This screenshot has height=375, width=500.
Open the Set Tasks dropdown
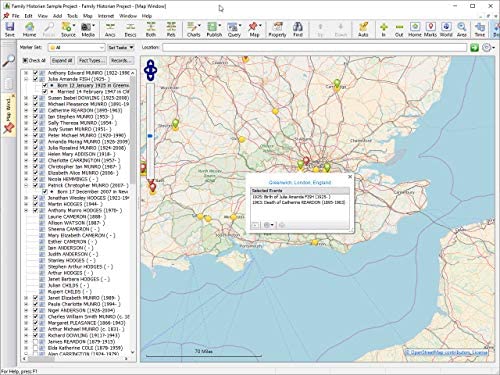pyautogui.click(x=121, y=48)
